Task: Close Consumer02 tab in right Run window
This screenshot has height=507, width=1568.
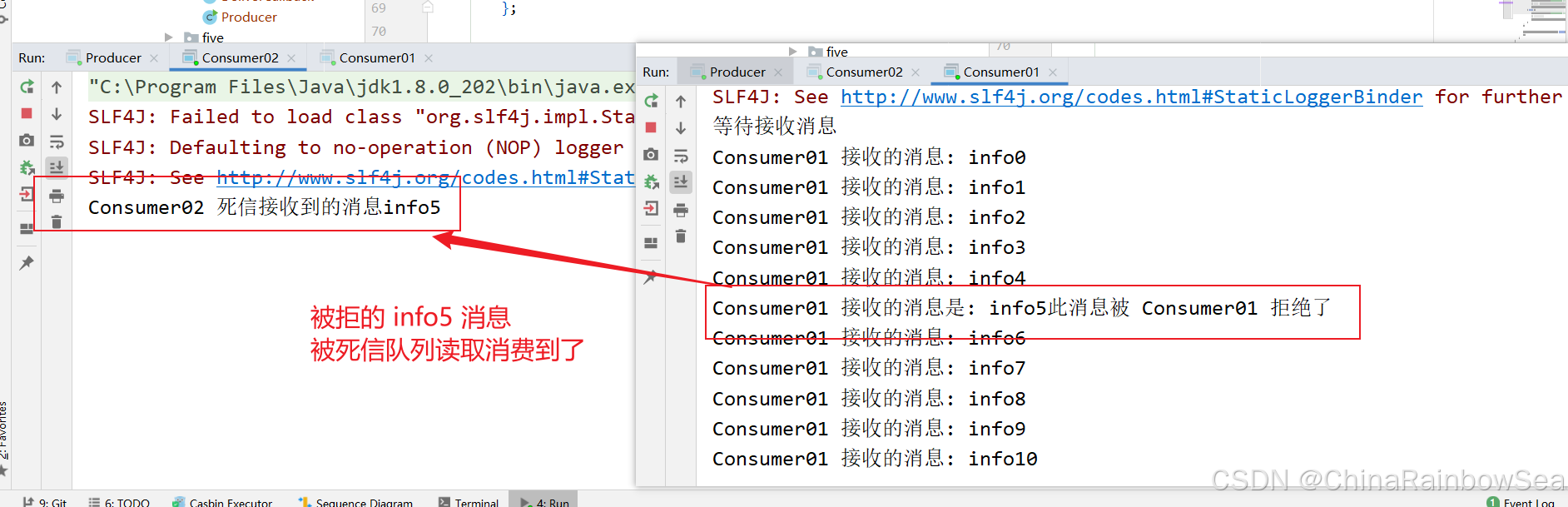Action: (x=915, y=72)
